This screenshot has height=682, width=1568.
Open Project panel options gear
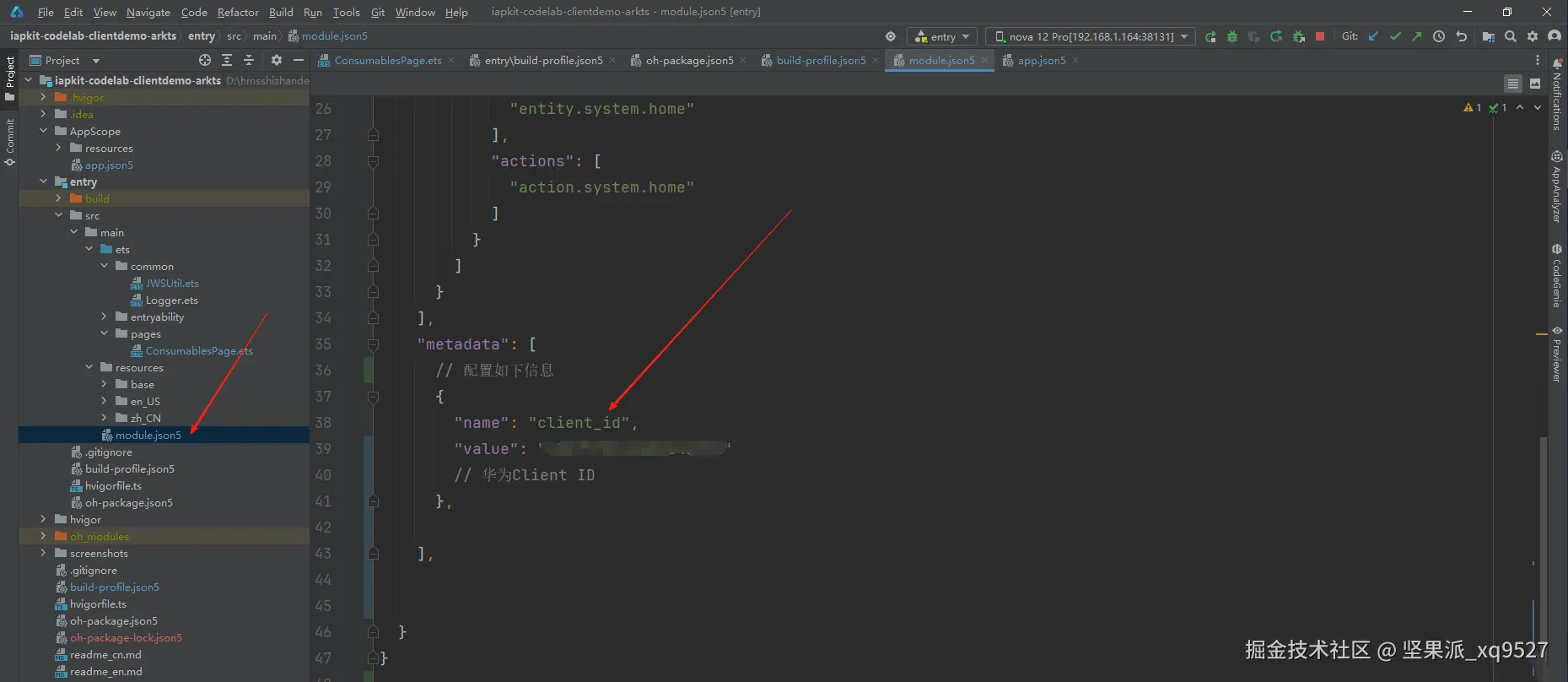(x=277, y=60)
